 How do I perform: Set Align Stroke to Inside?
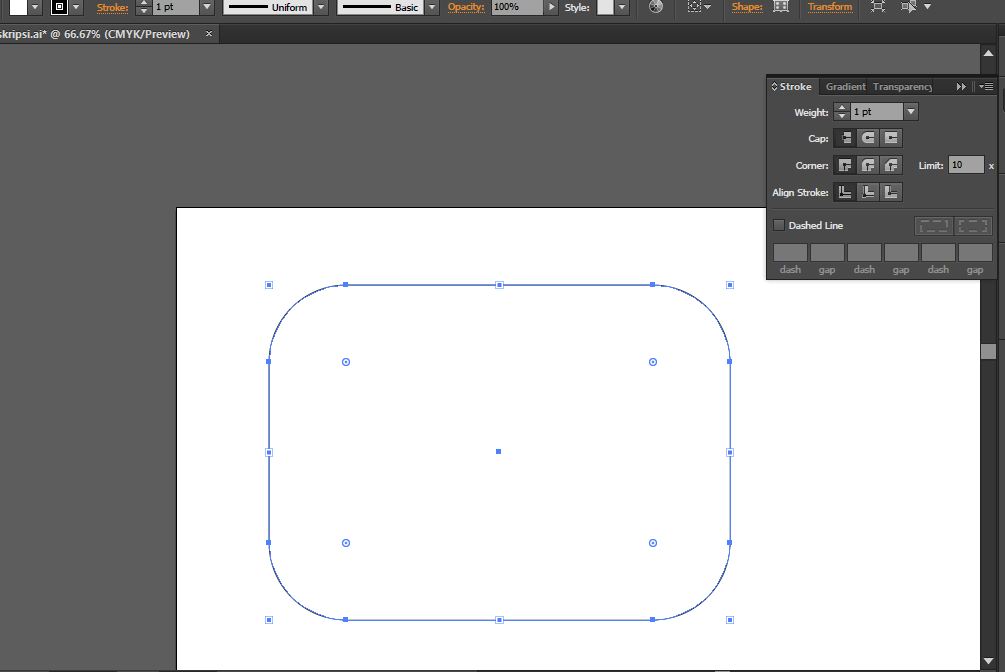pyautogui.click(x=867, y=192)
